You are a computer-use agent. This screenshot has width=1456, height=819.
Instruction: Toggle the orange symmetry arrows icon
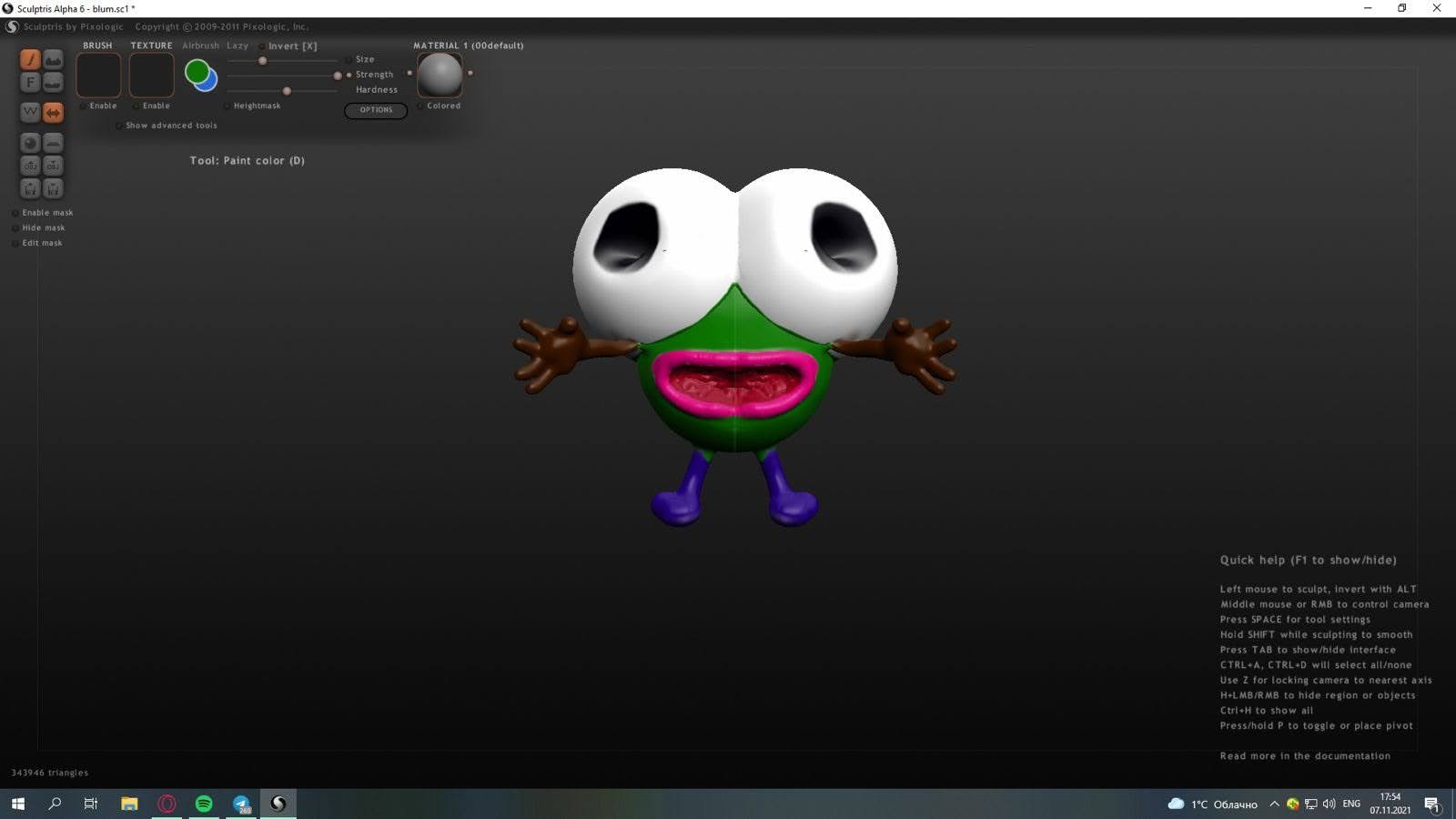point(54,112)
